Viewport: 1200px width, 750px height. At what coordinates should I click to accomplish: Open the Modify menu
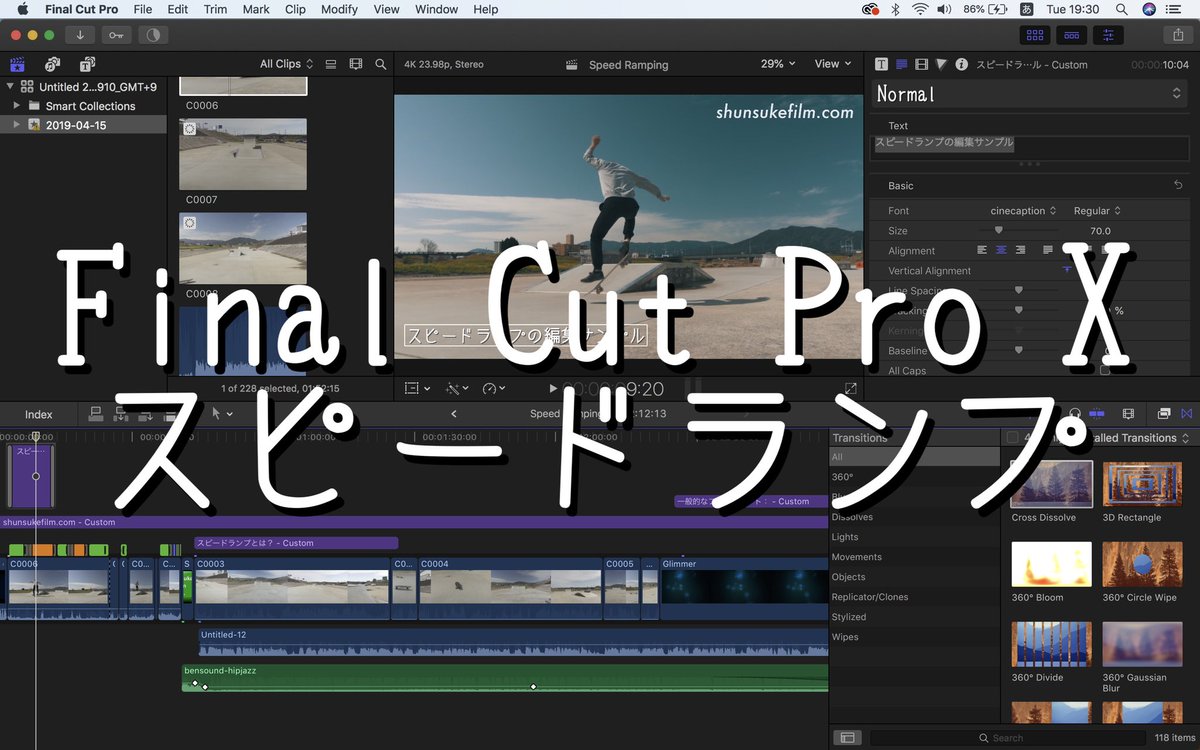pos(339,9)
